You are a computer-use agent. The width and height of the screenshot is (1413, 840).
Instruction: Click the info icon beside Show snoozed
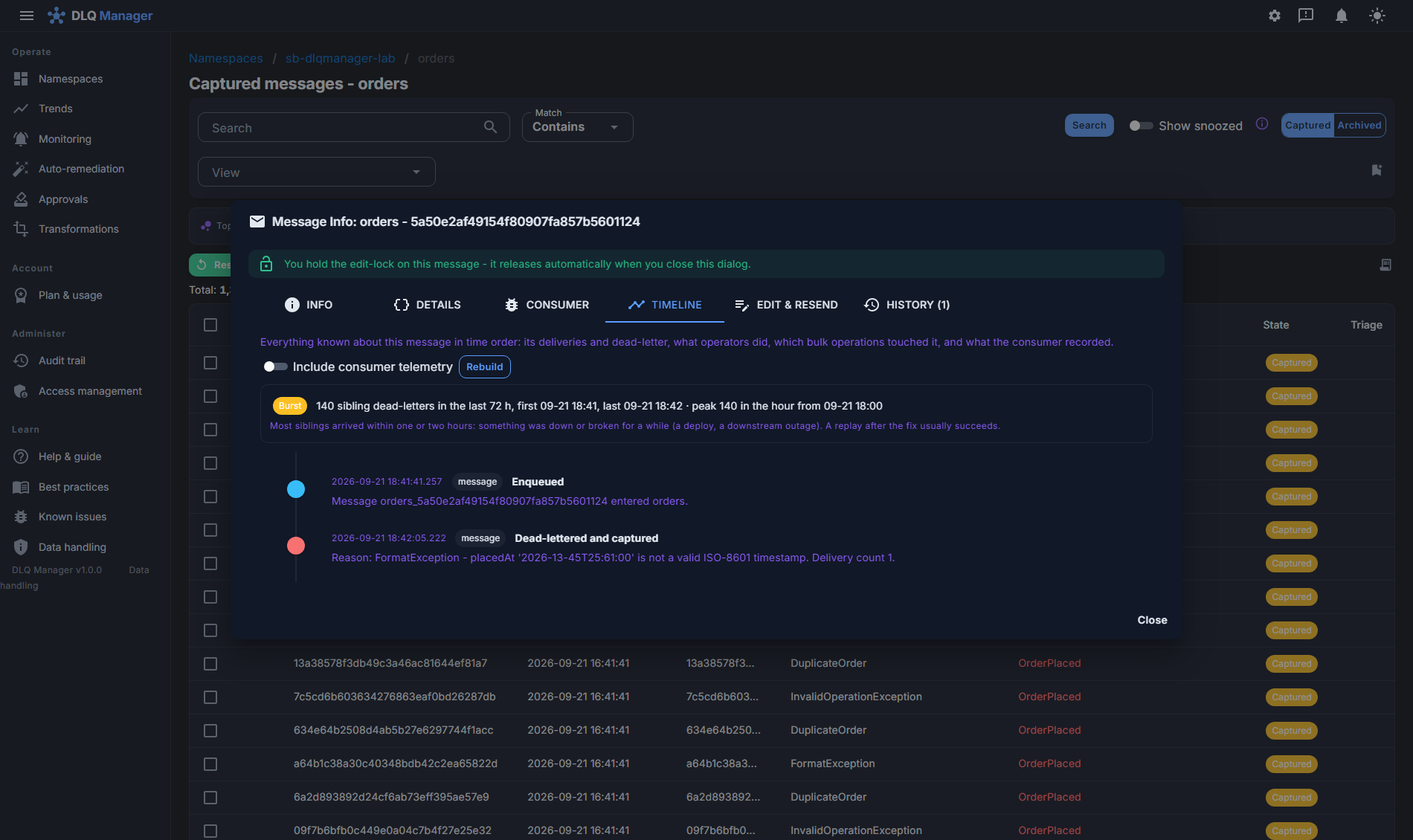click(1262, 123)
